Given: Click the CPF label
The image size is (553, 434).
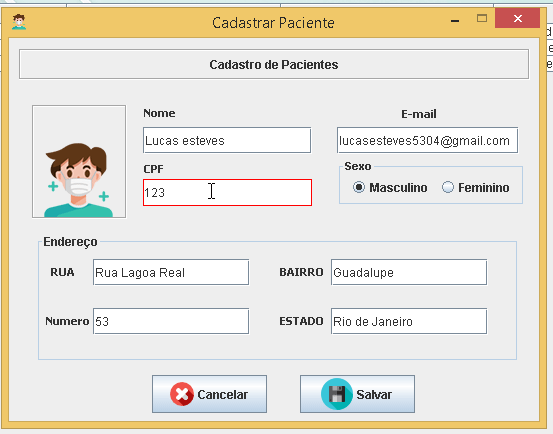Looking at the screenshot, I should coord(153,169).
